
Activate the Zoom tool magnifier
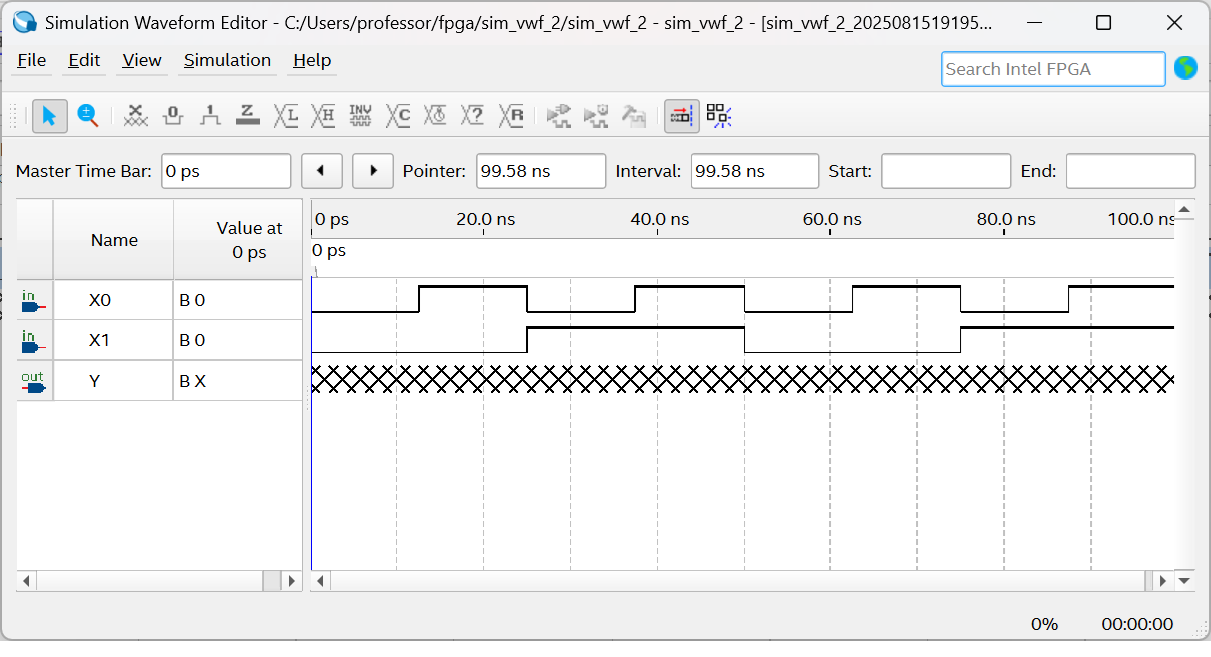pos(88,116)
